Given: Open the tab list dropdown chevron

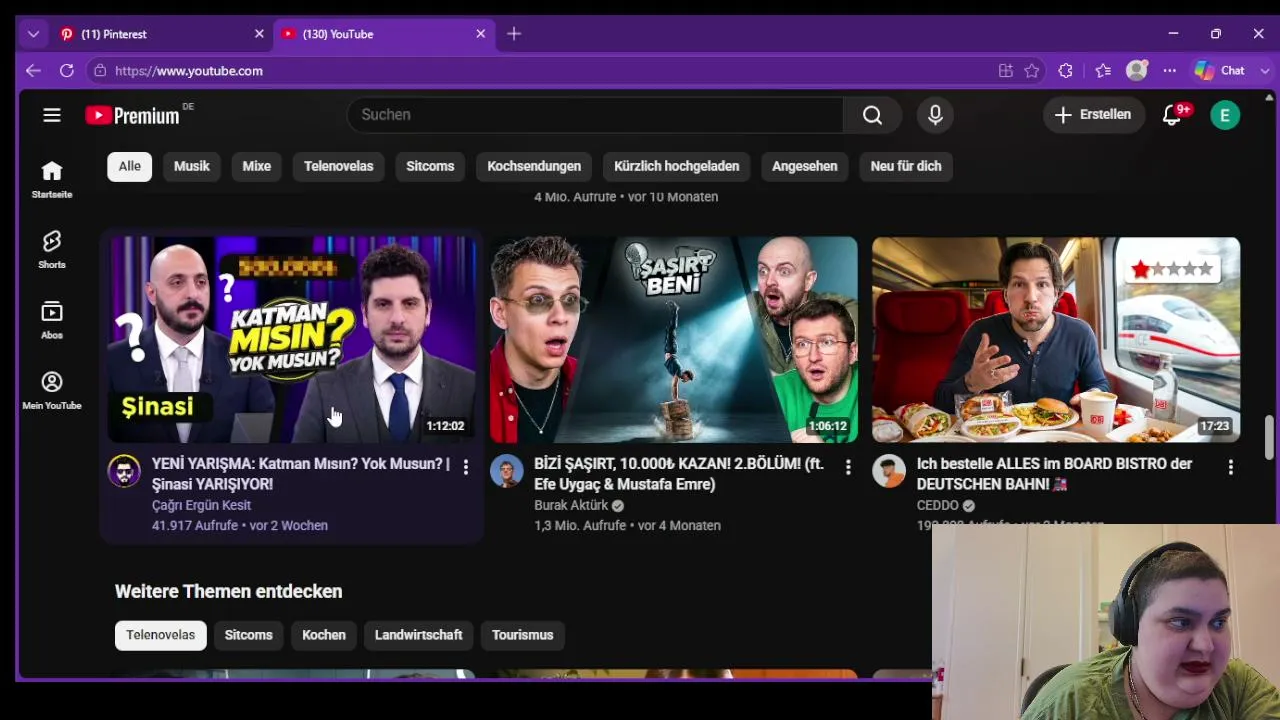Looking at the screenshot, I should (x=33, y=34).
